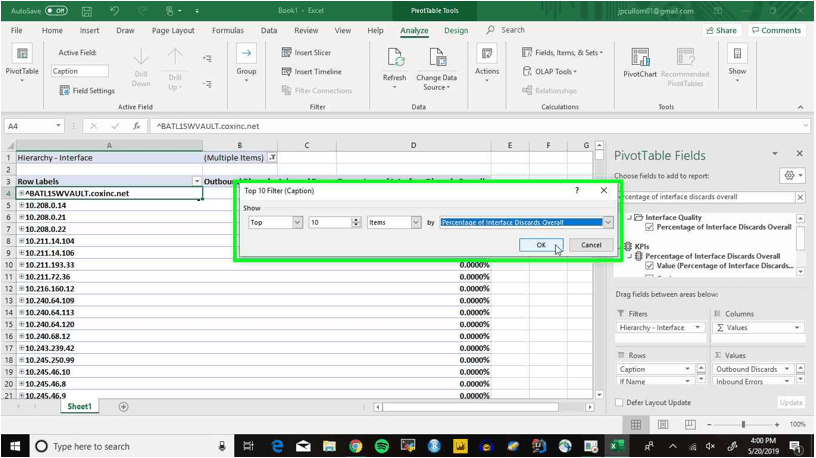
Task: Open Caption field dropdown in Rows area
Action: point(687,369)
